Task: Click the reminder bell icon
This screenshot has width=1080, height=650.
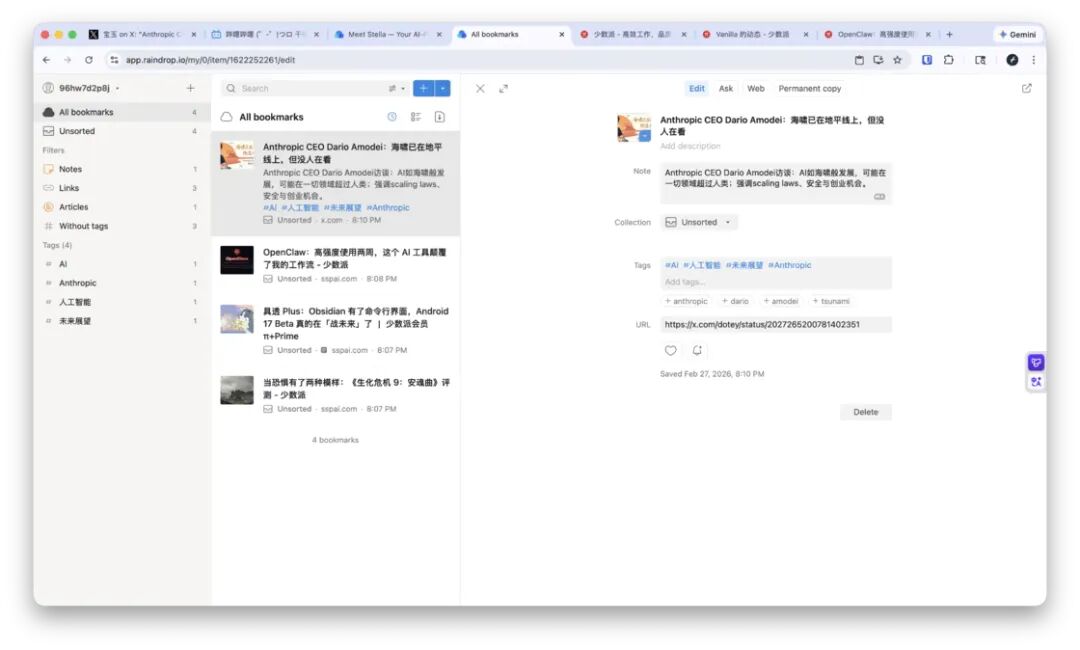Action: pyautogui.click(x=697, y=350)
